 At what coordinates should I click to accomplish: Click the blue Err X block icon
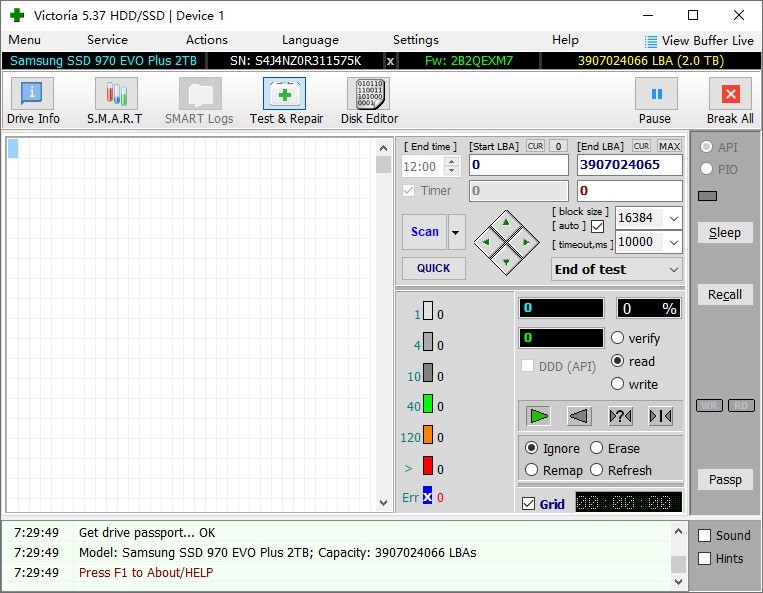[x=427, y=495]
